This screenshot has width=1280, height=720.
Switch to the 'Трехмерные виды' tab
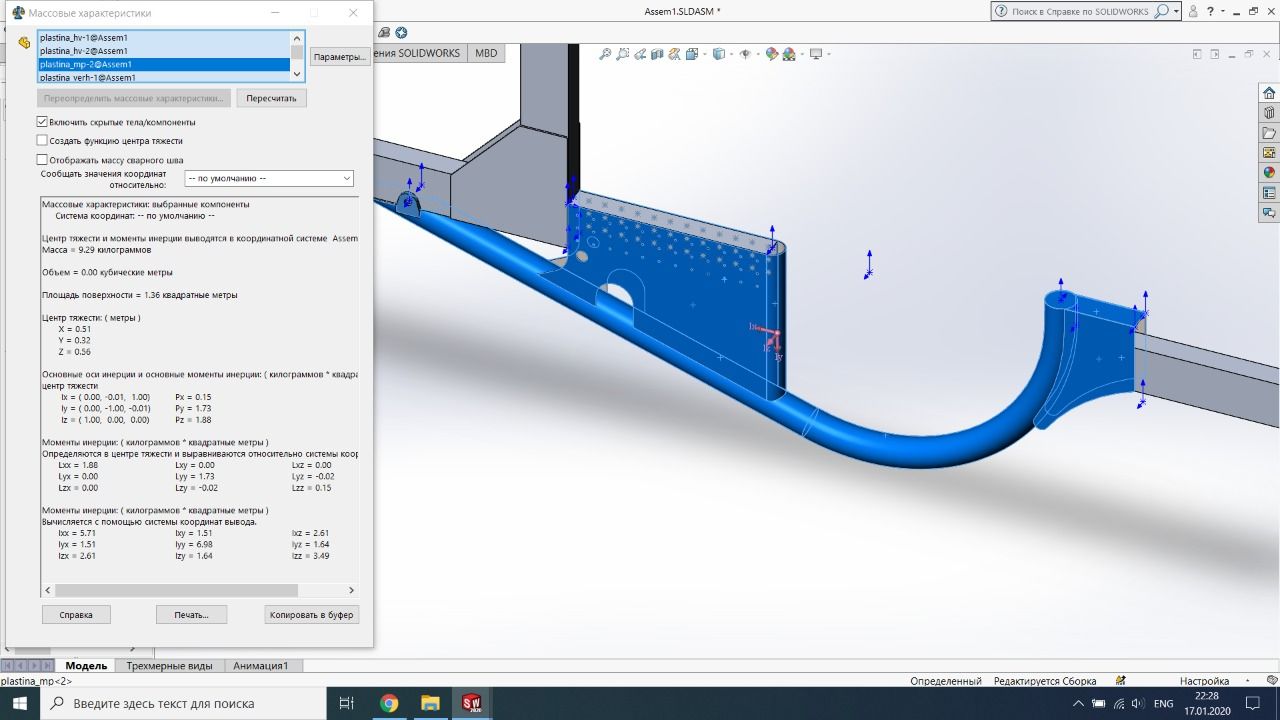click(x=169, y=666)
